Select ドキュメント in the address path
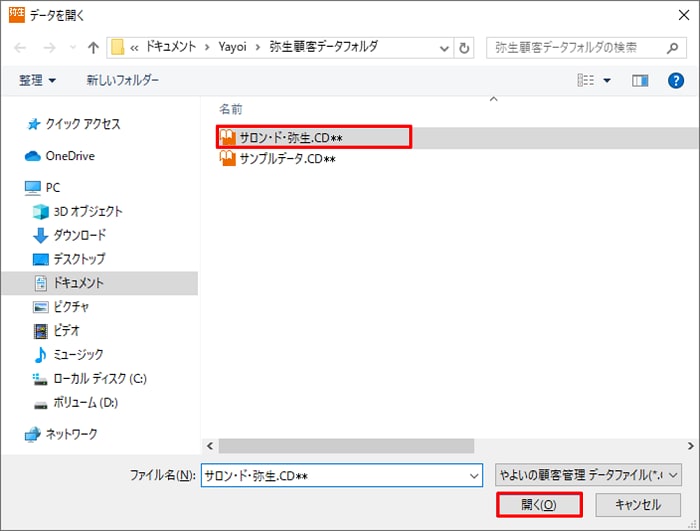 [x=171, y=46]
